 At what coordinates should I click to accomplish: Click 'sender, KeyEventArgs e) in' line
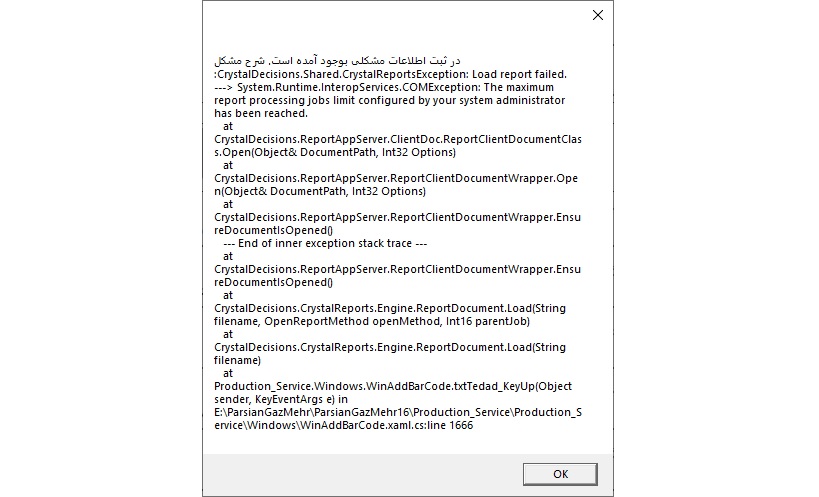(x=281, y=399)
